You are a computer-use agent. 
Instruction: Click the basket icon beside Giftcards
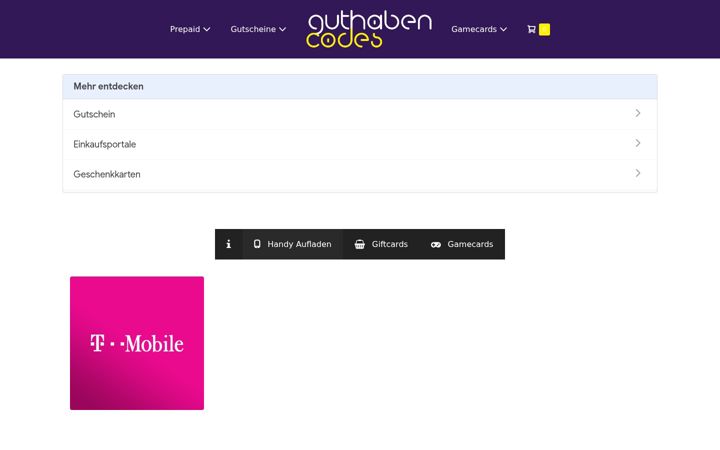tap(360, 244)
